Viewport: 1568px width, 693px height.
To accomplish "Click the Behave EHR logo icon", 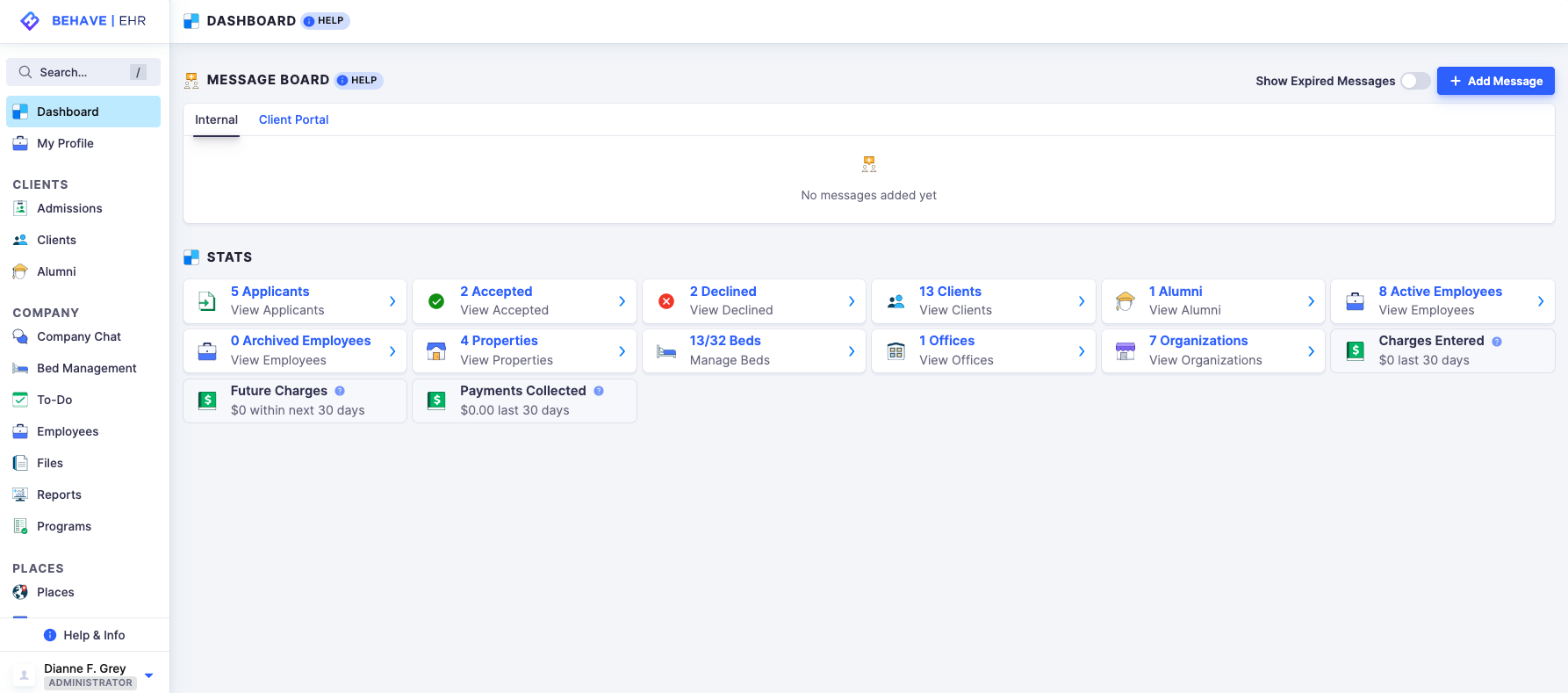I will tap(30, 21).
